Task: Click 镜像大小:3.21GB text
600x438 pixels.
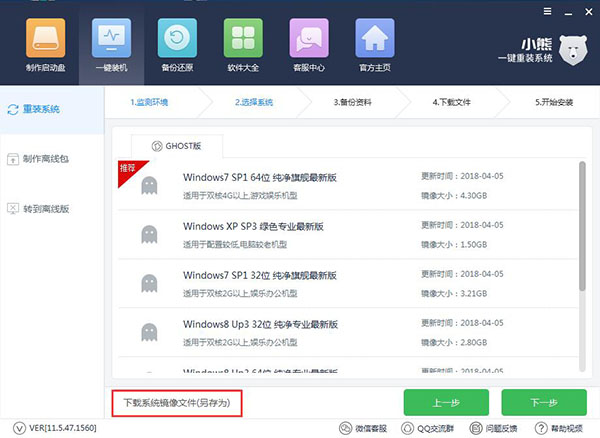Action: click(454, 293)
